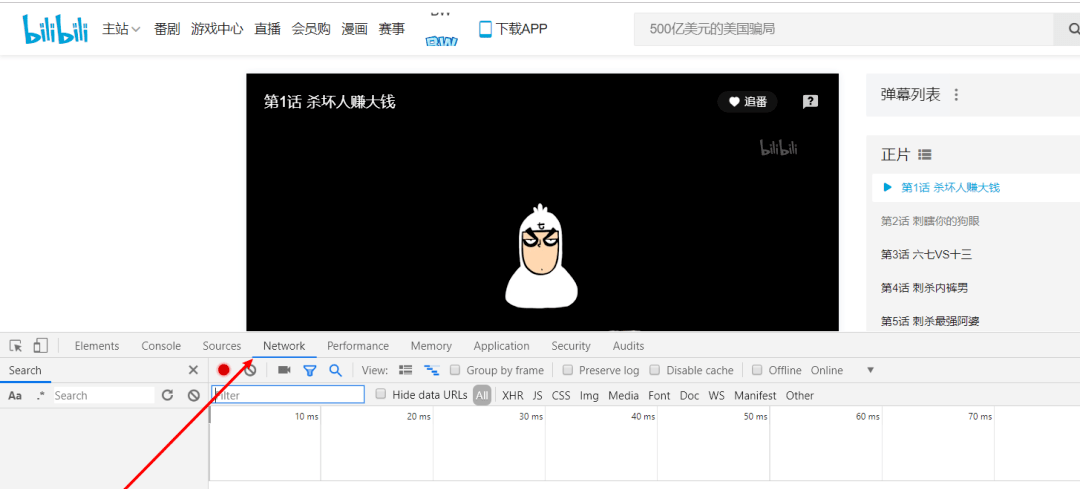Filter requests by JS
1080x489 pixels.
[538, 395]
